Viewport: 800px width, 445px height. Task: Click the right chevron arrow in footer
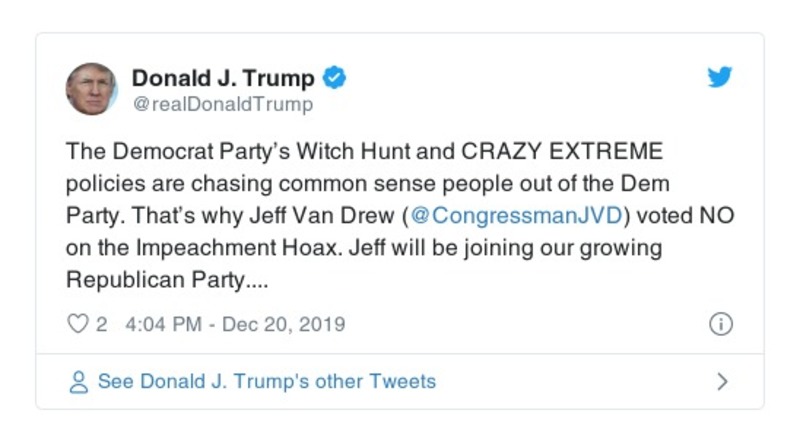(723, 382)
